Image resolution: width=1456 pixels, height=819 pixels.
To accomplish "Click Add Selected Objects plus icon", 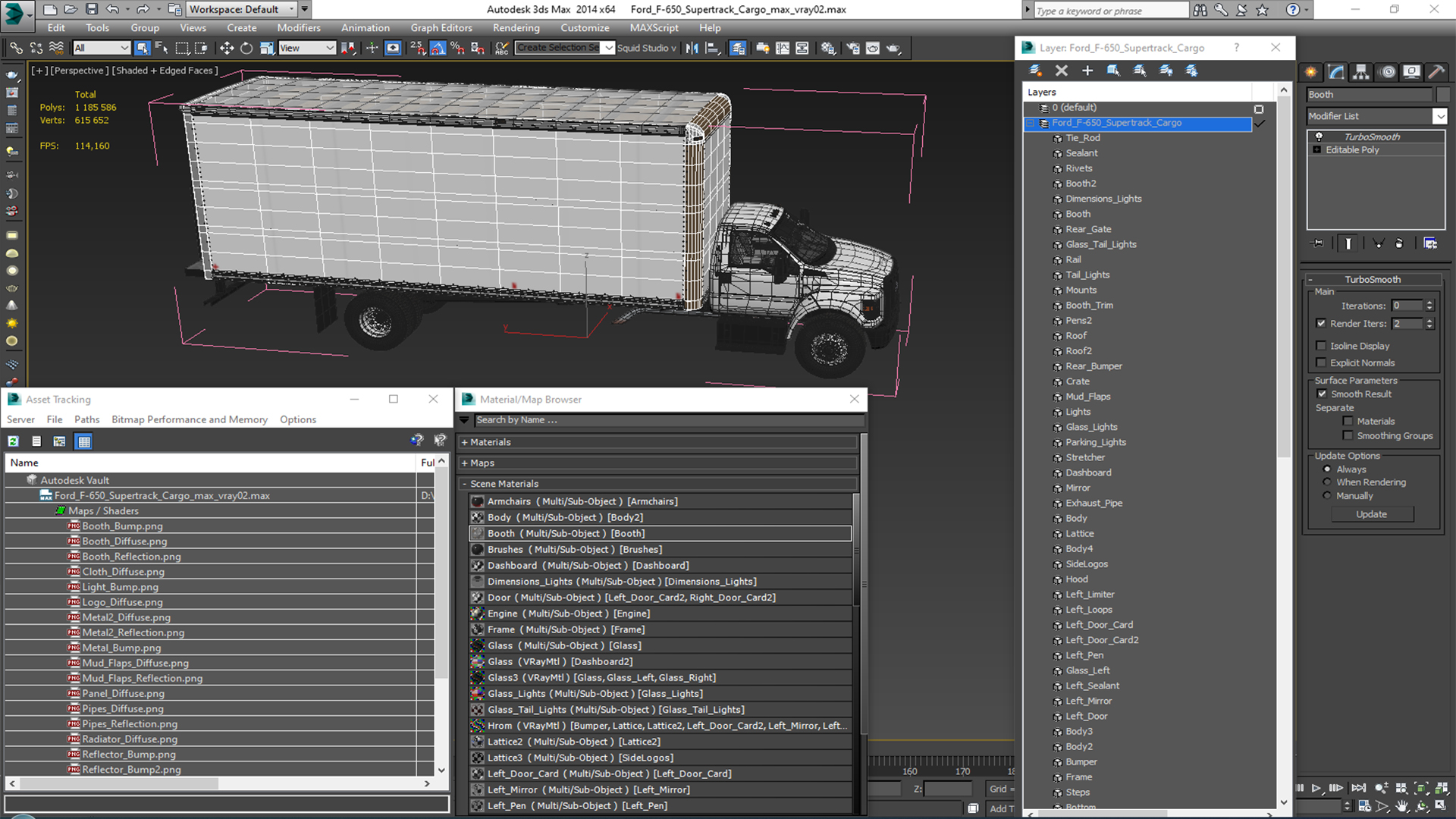I will 1087,71.
